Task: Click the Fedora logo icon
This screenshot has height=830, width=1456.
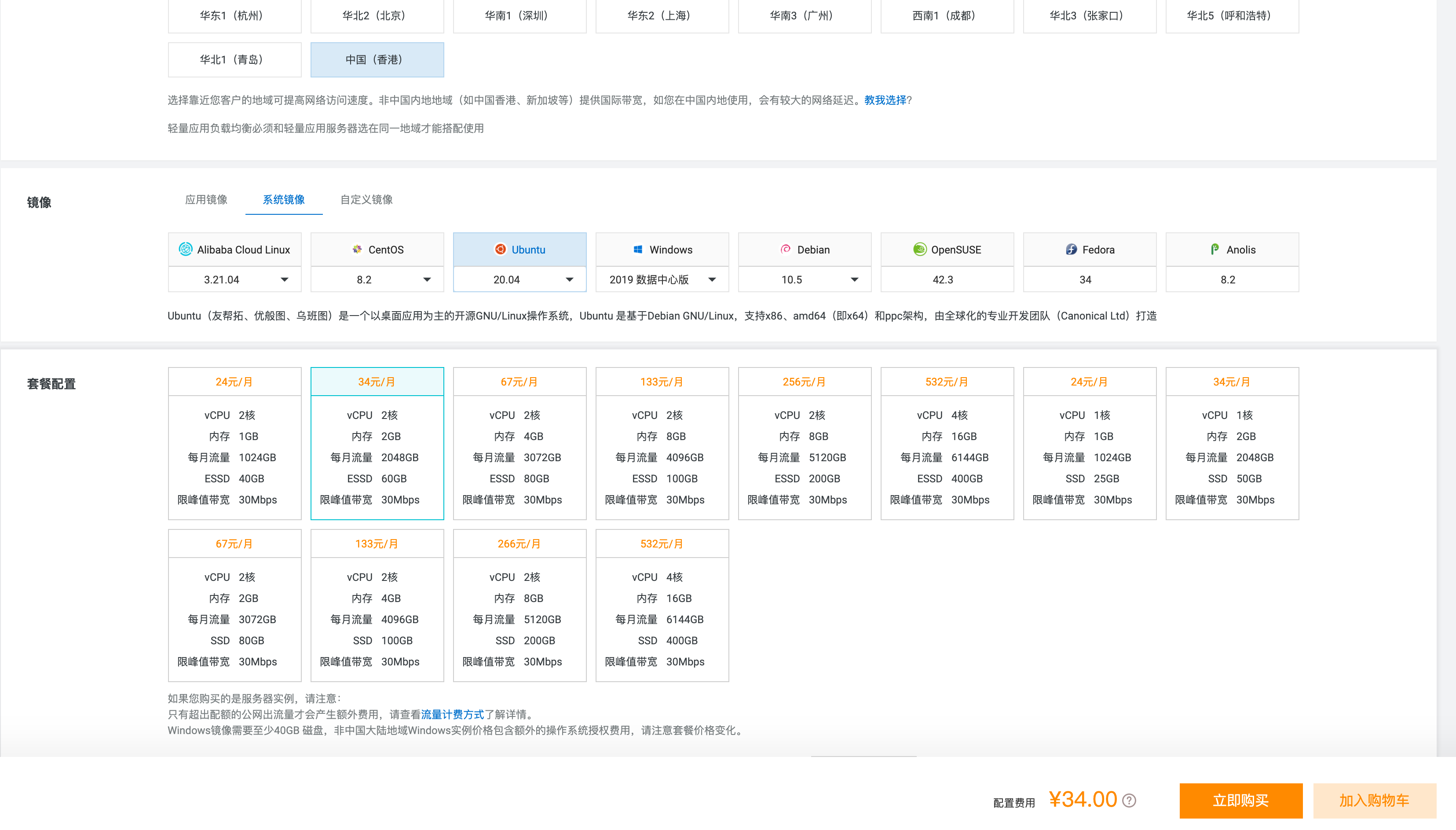Action: pyautogui.click(x=1071, y=249)
